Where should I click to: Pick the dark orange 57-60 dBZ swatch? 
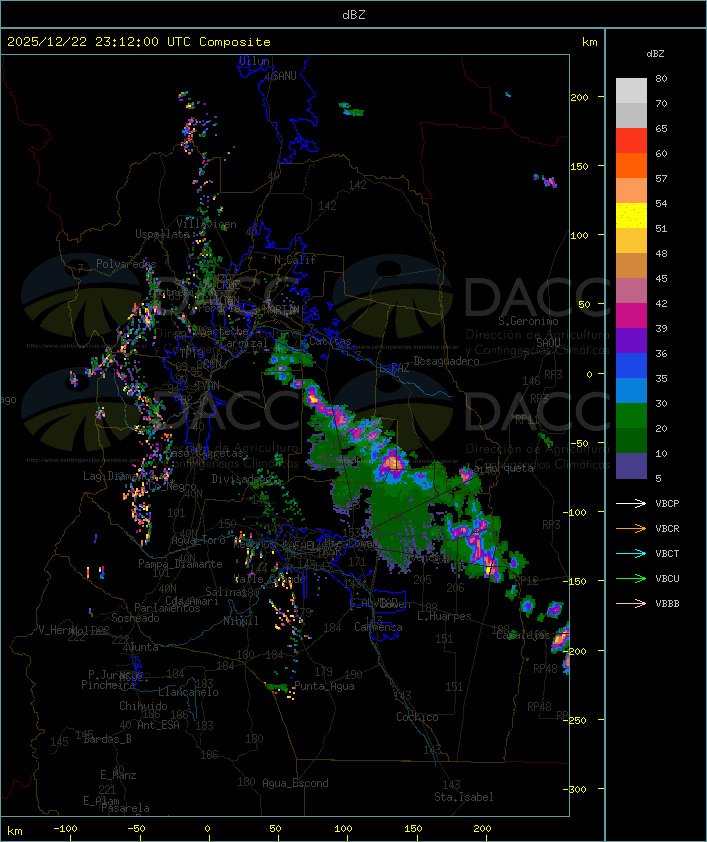click(631, 165)
